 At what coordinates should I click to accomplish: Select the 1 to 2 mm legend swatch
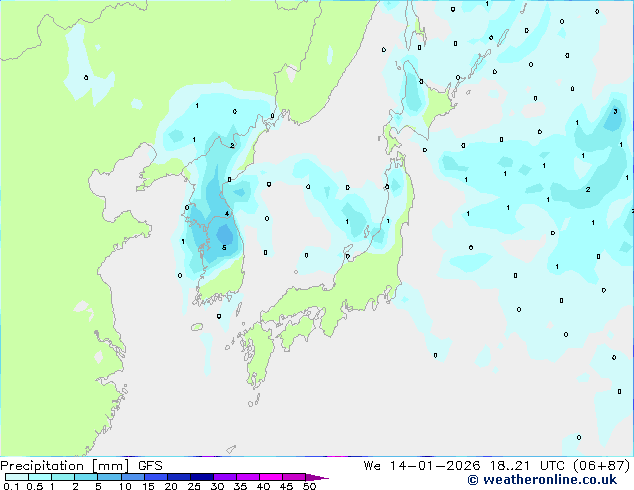coord(63,477)
